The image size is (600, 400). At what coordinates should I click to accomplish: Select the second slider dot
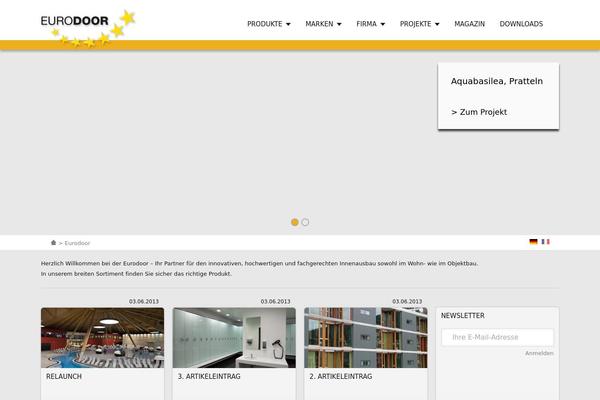click(x=305, y=222)
